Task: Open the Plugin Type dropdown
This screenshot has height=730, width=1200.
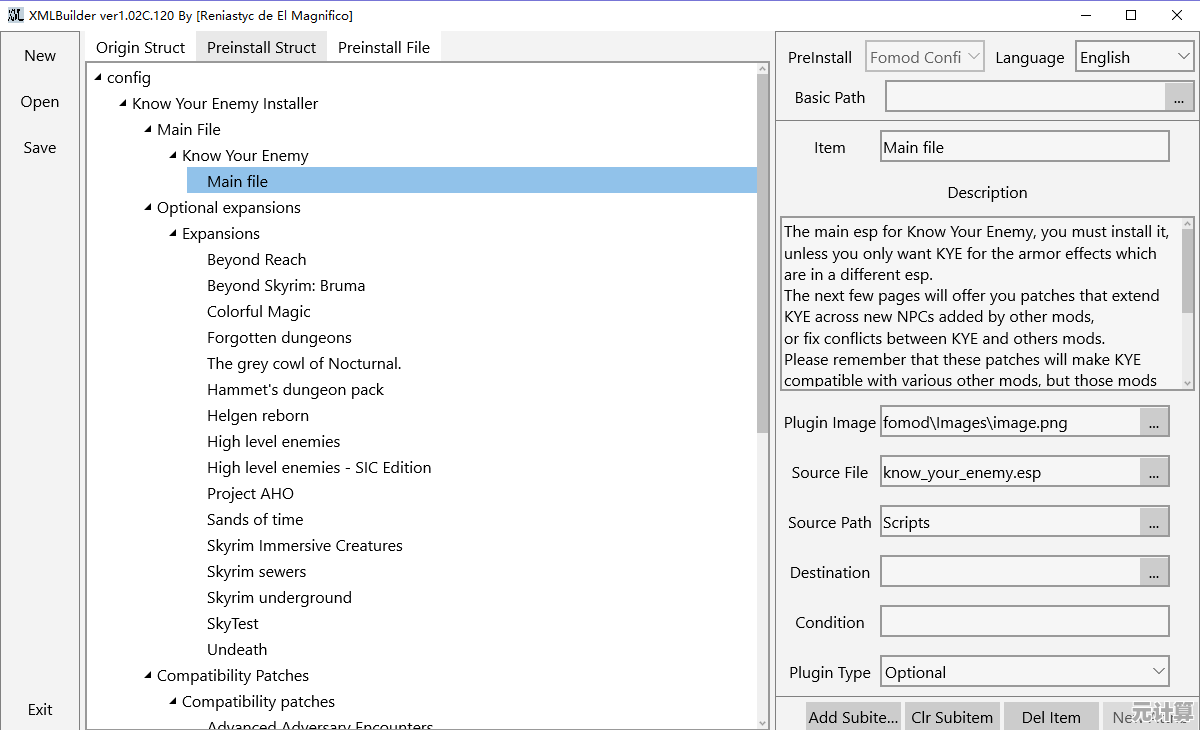Action: 1024,672
